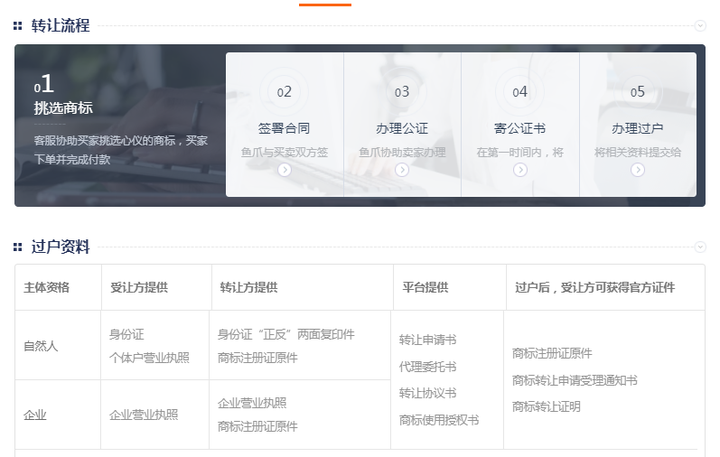Click the 个体户营业执照 cell text
Viewport: 720px width, 457px height.
coord(149,358)
